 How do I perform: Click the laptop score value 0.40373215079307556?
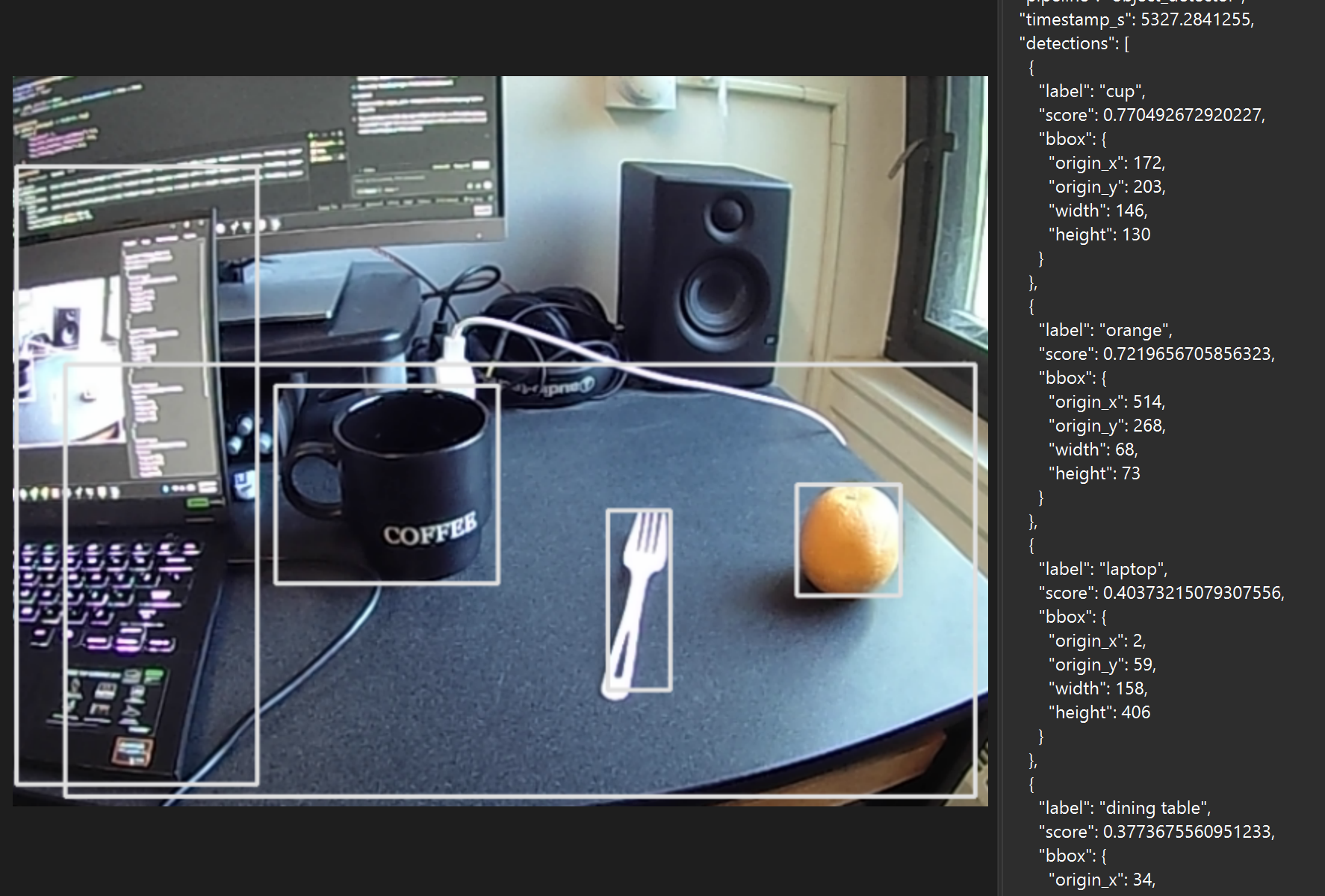point(1193,593)
